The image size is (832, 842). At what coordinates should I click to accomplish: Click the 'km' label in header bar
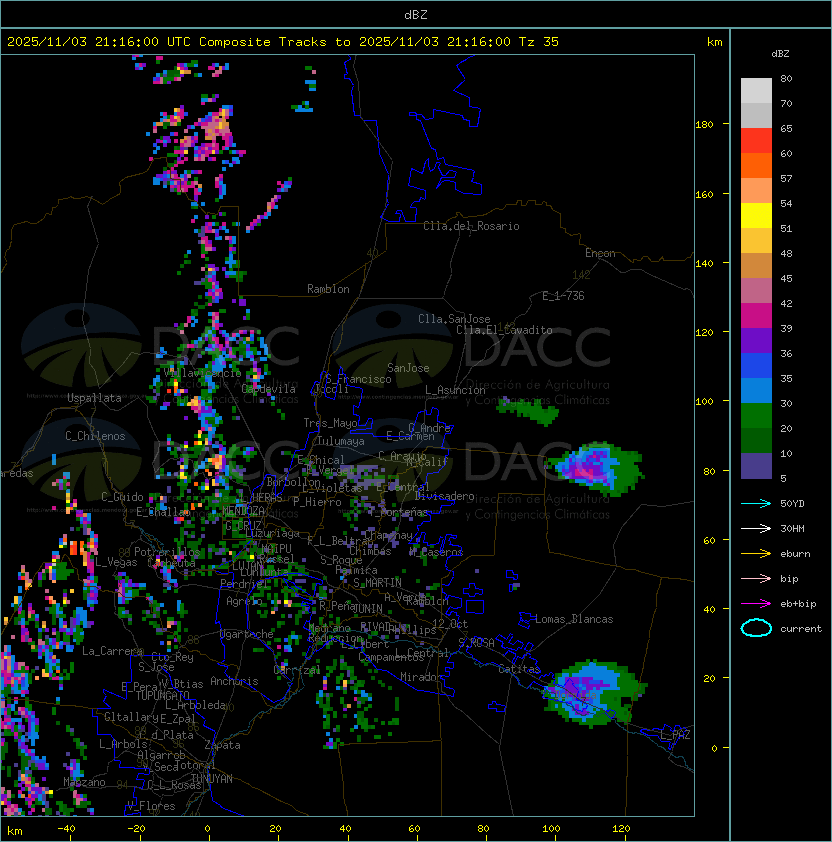pos(714,42)
